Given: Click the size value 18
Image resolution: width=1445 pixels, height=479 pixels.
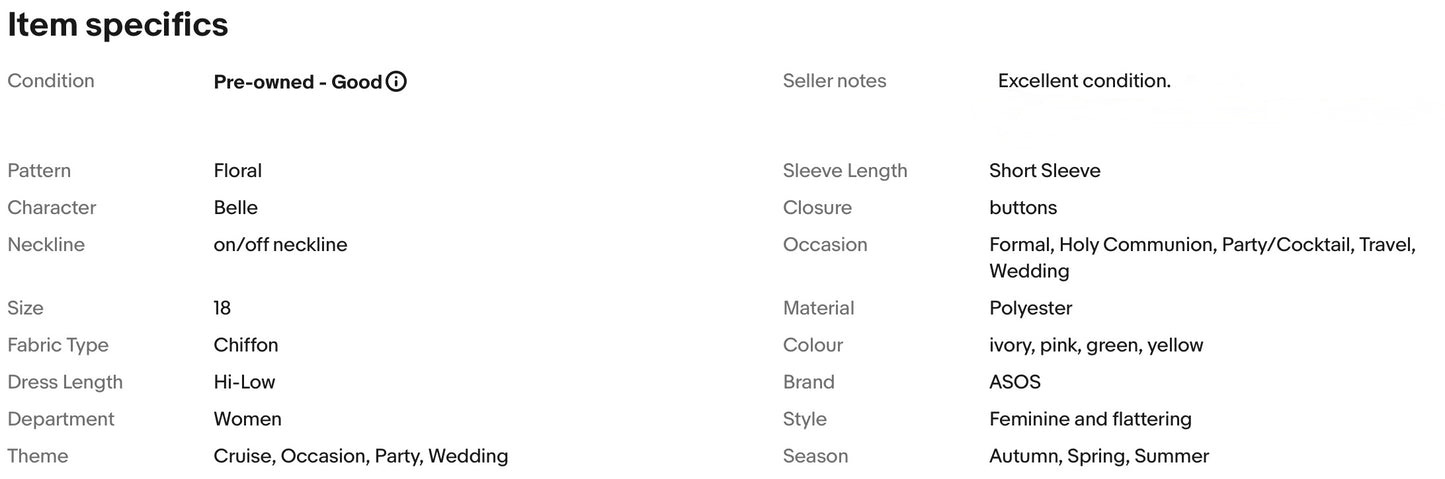Looking at the screenshot, I should [222, 308].
